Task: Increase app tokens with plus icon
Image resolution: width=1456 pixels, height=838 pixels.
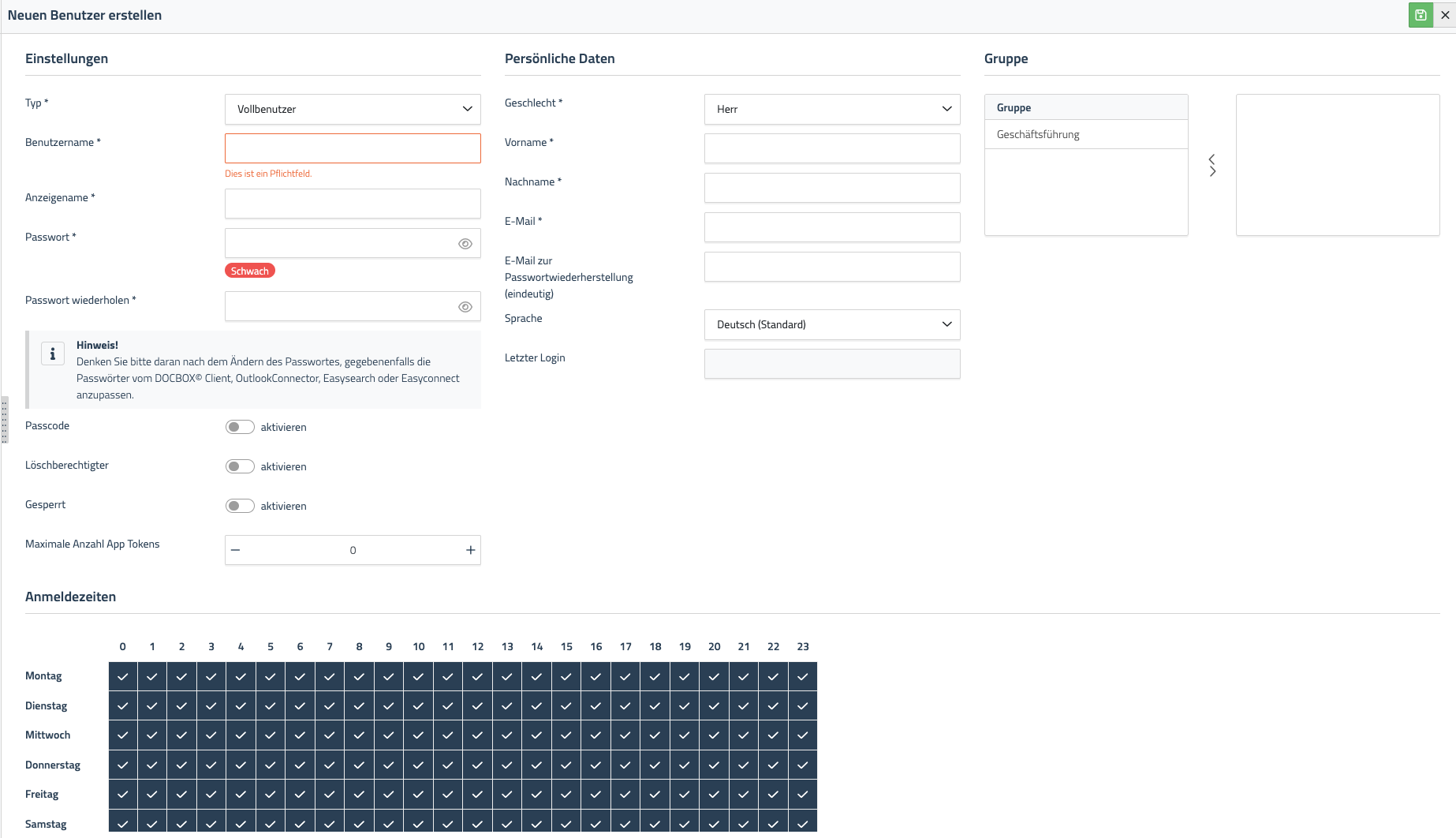Action: click(x=471, y=550)
